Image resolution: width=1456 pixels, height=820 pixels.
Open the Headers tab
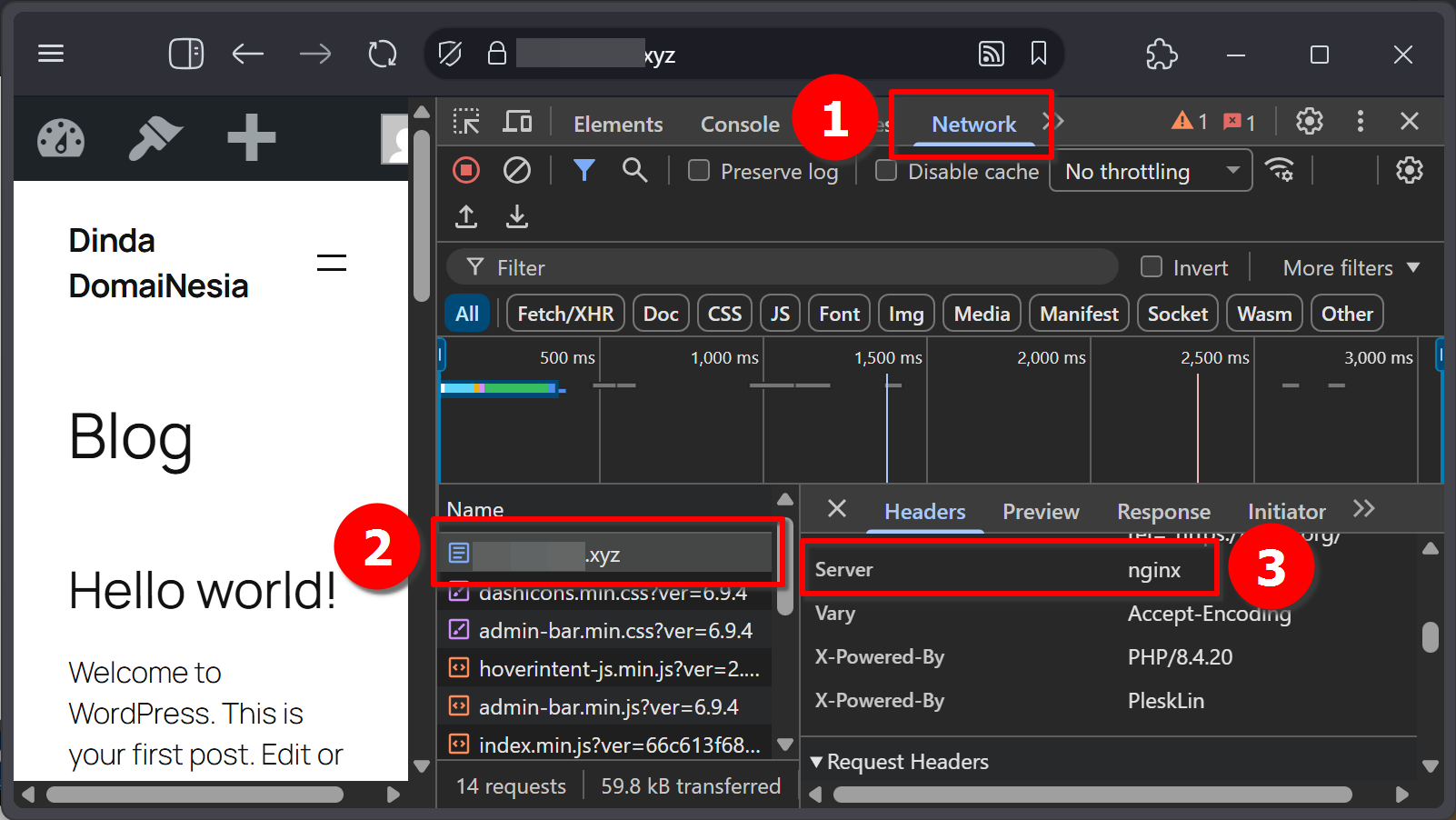coord(924,511)
